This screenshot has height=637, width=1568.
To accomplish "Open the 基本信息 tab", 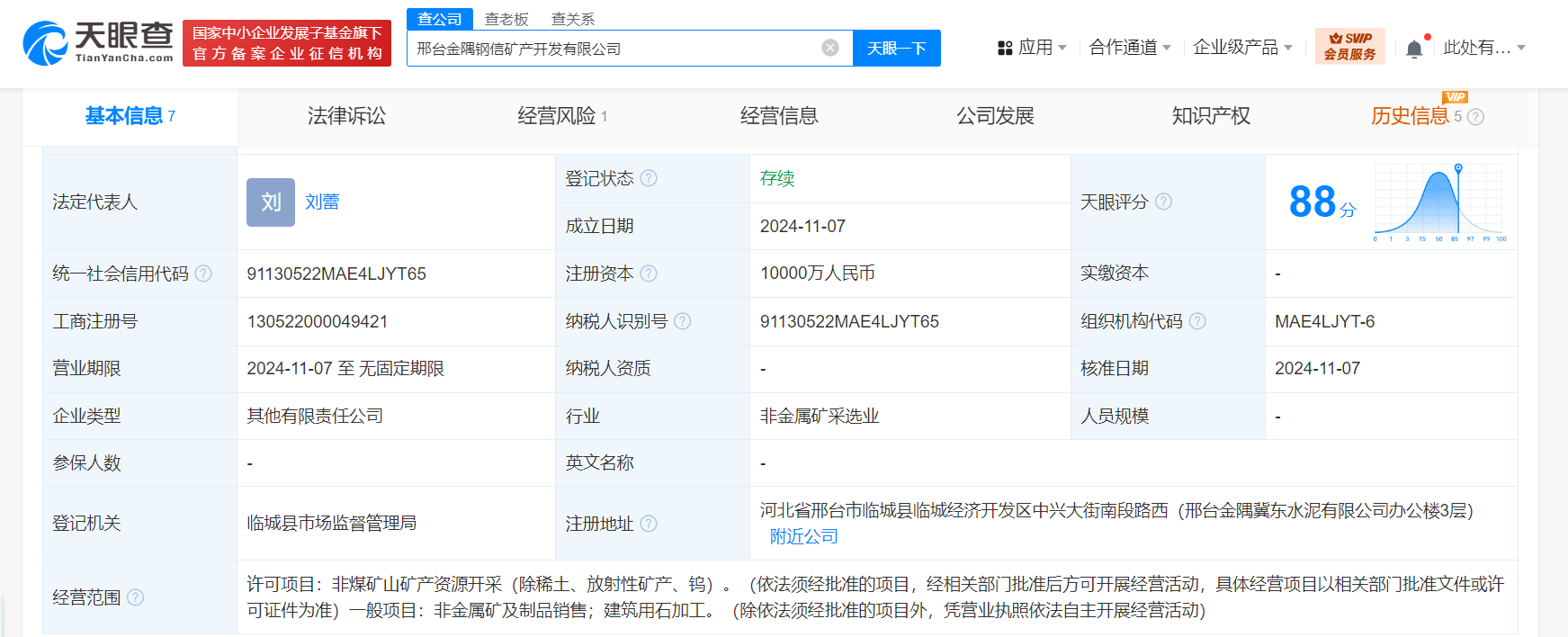I will [x=130, y=116].
